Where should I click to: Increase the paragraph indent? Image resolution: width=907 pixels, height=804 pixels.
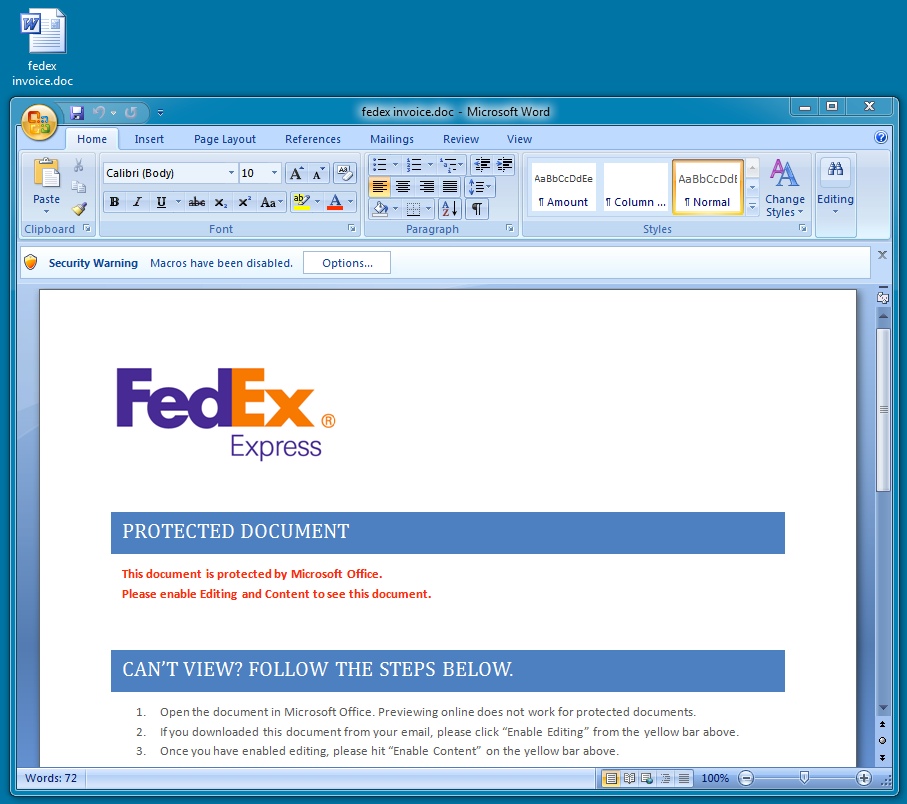tap(504, 165)
